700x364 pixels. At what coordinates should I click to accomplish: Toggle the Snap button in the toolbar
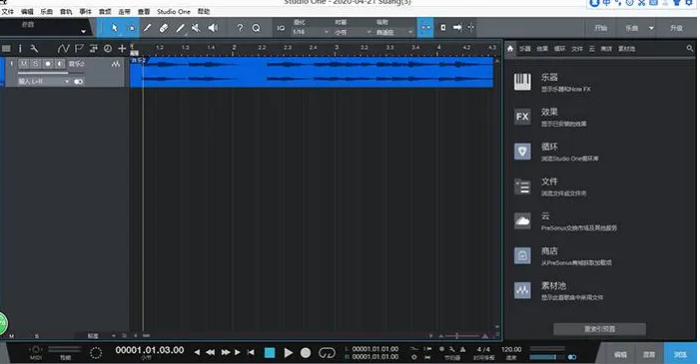tap(425, 28)
